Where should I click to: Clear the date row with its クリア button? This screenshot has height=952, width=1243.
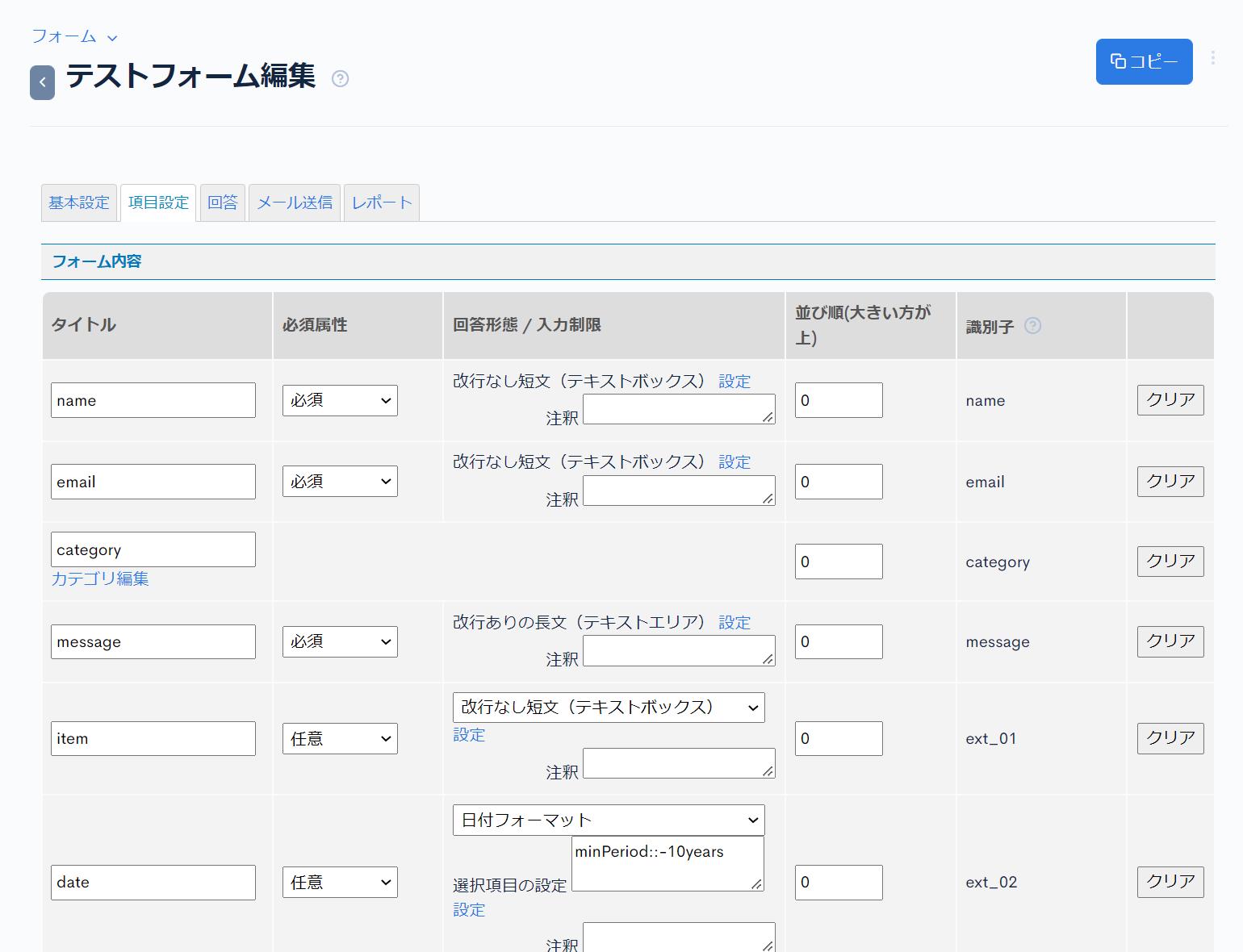click(x=1169, y=882)
